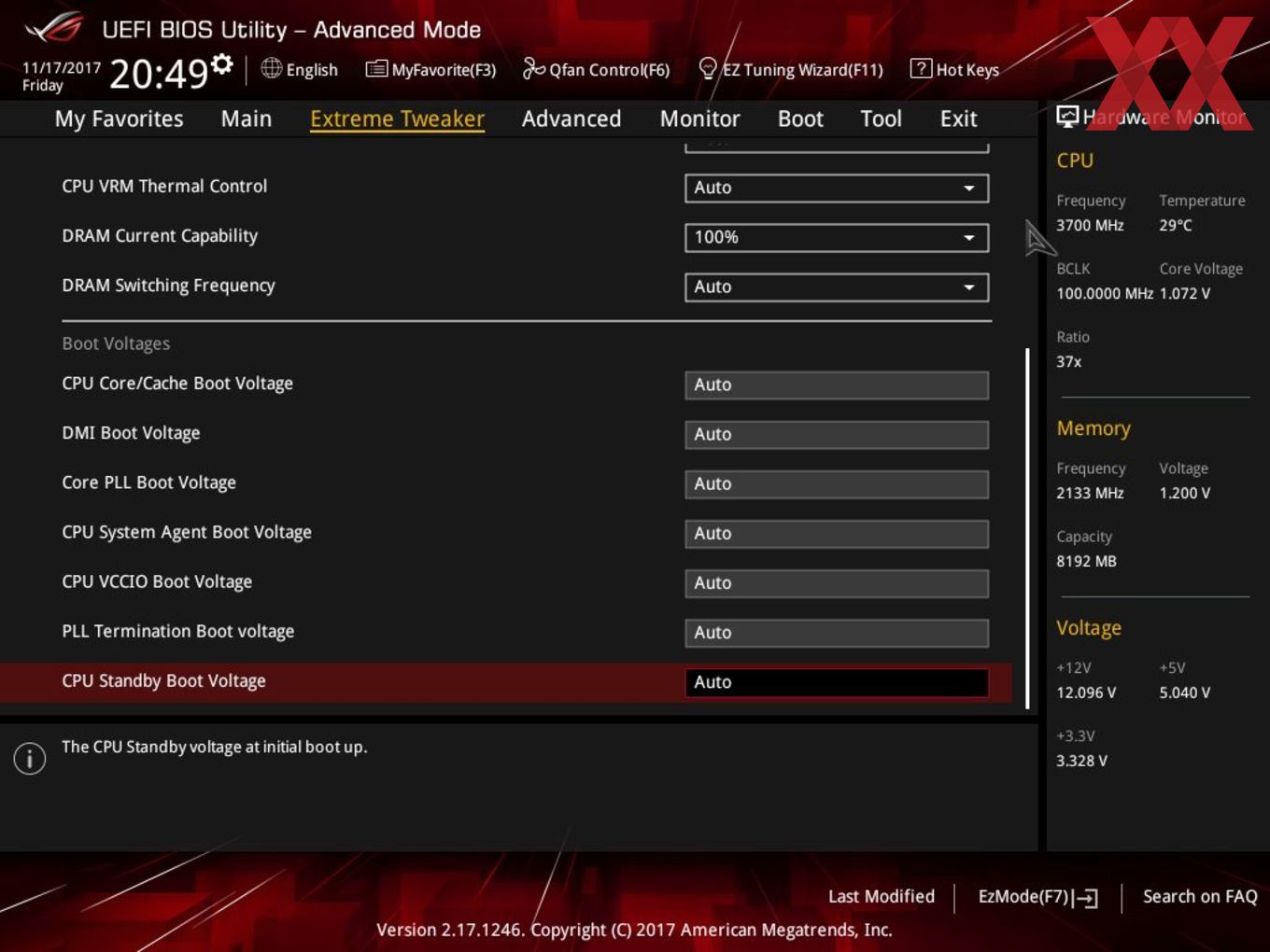Click CPU frequency value 3700 MHz
The image size is (1270, 952).
(1090, 225)
